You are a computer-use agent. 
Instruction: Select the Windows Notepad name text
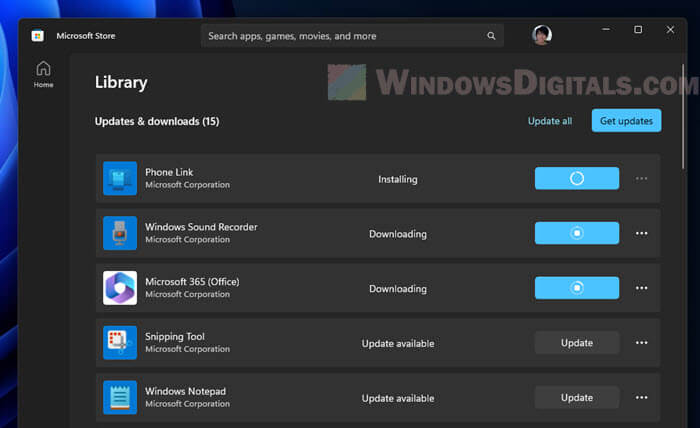[185, 391]
